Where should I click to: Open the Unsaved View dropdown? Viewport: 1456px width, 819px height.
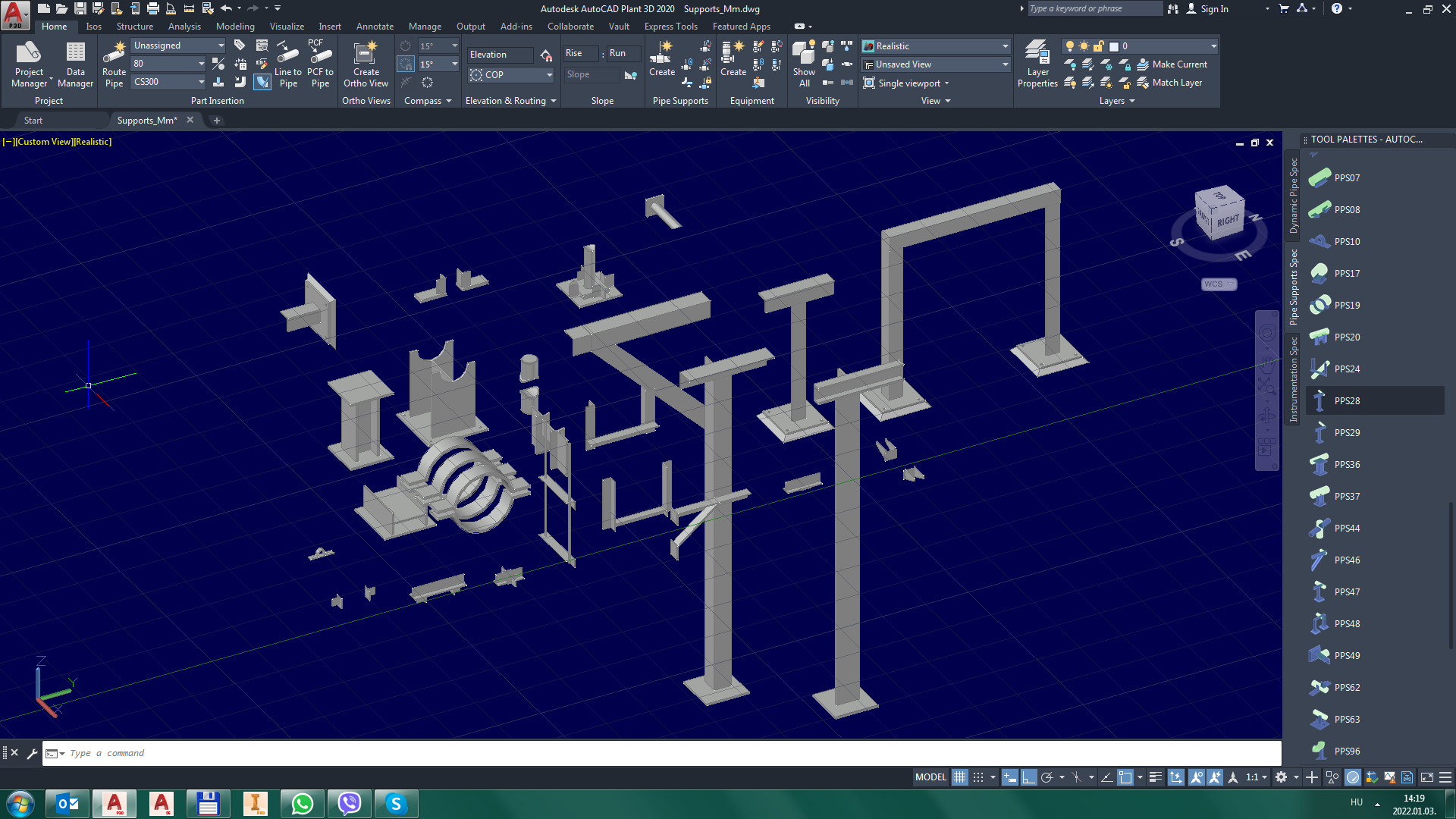[1006, 64]
